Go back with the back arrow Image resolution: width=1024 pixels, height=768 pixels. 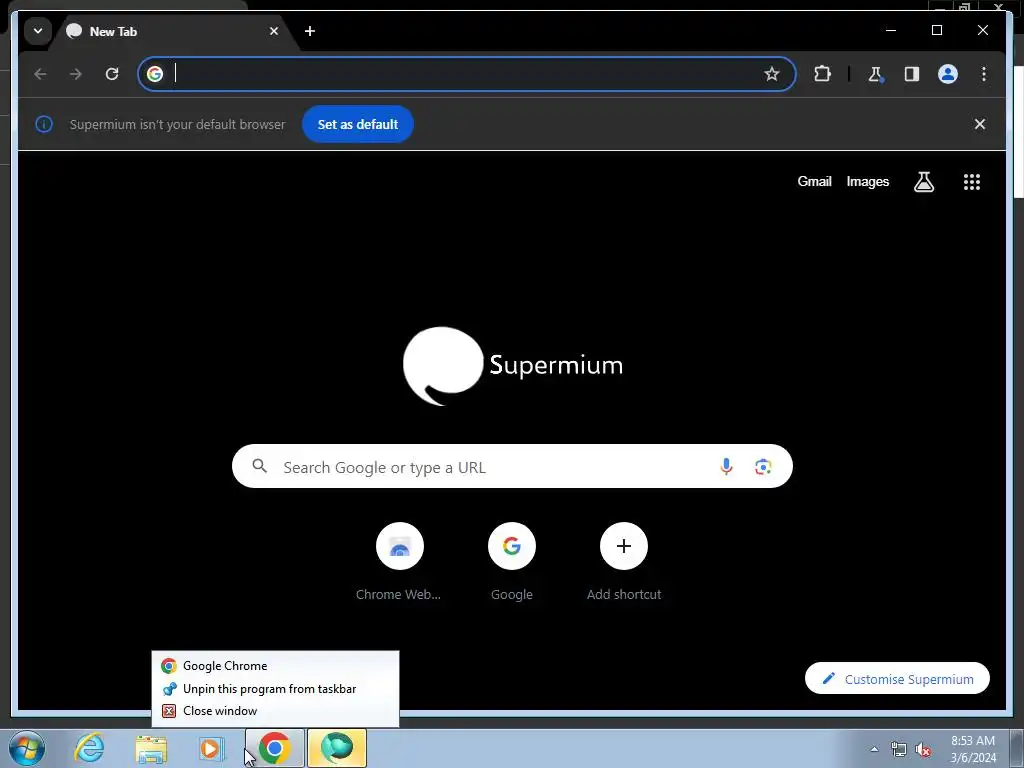coord(40,74)
